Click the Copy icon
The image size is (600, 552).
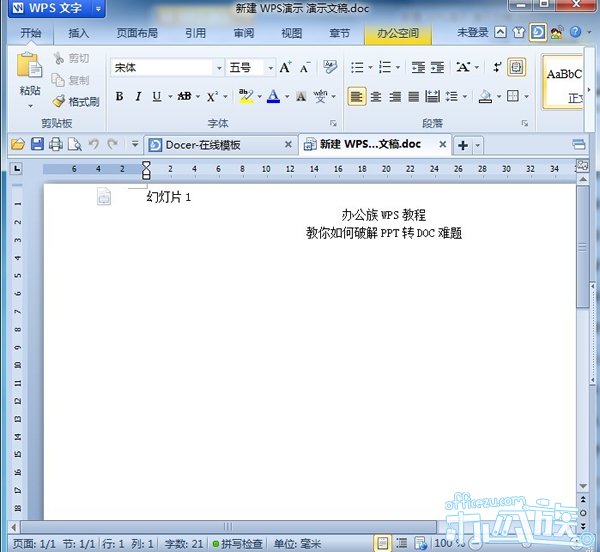pyautogui.click(x=58, y=80)
